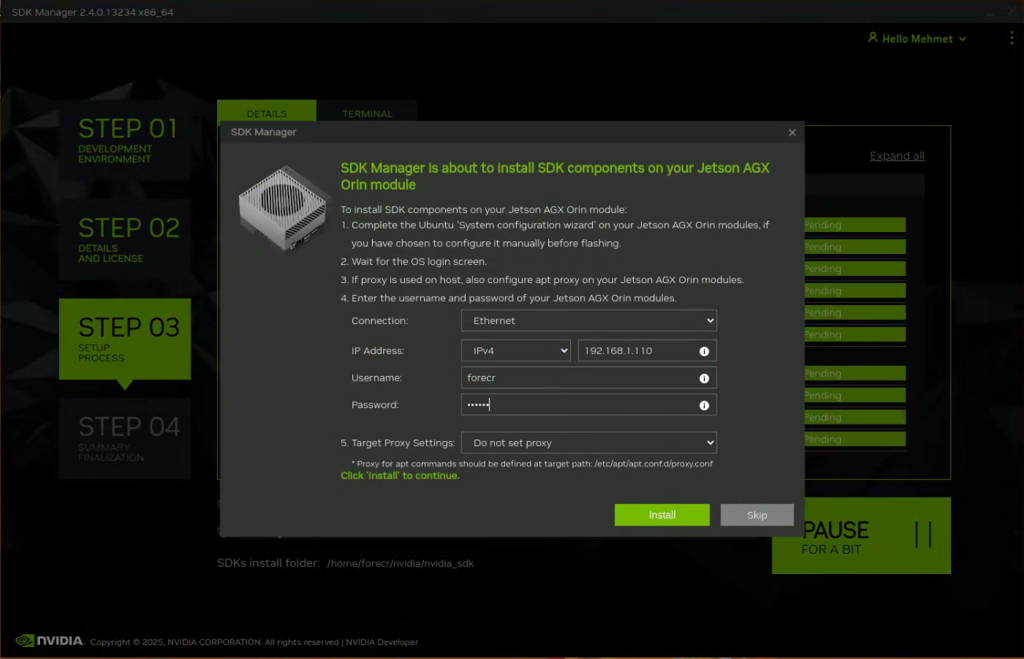Screen dimensions: 1024x659
Task: Open the three-dot menu in the top-right corner
Action: 1010,37
